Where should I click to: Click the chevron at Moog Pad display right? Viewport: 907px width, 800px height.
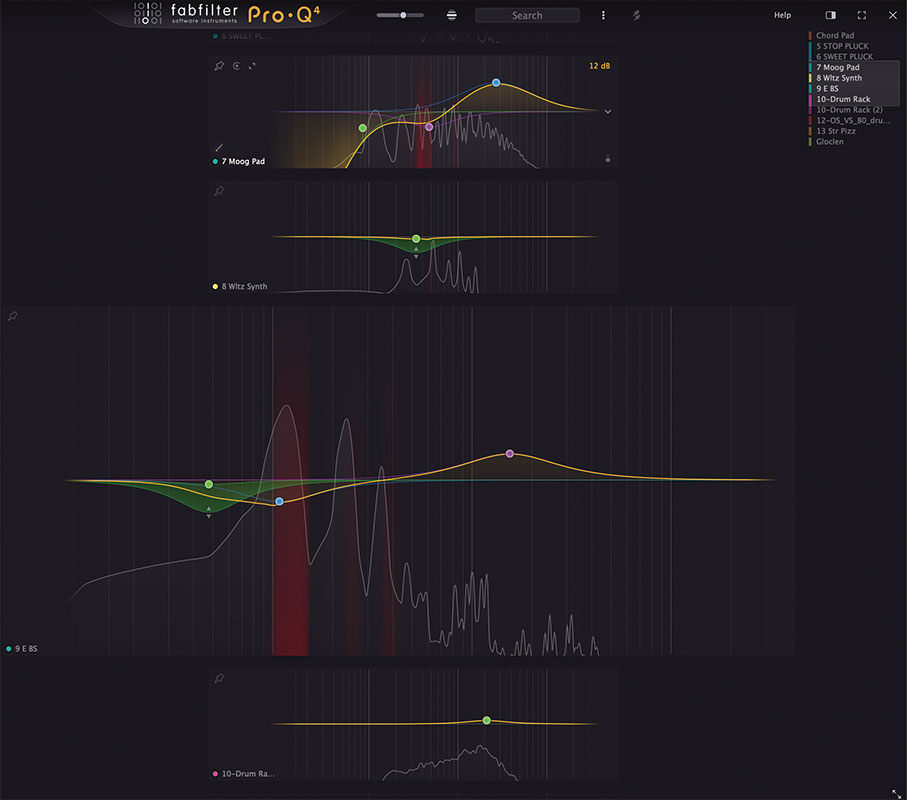[x=608, y=111]
